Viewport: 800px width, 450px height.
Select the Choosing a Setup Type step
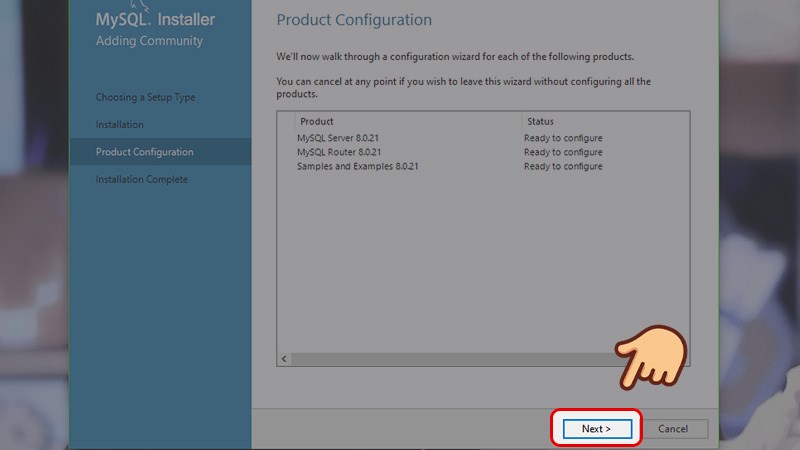click(145, 98)
